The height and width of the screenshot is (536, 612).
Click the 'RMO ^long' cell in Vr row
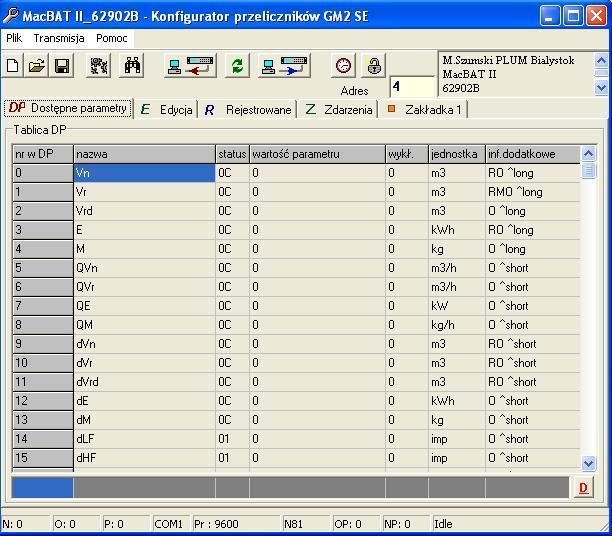click(x=533, y=192)
